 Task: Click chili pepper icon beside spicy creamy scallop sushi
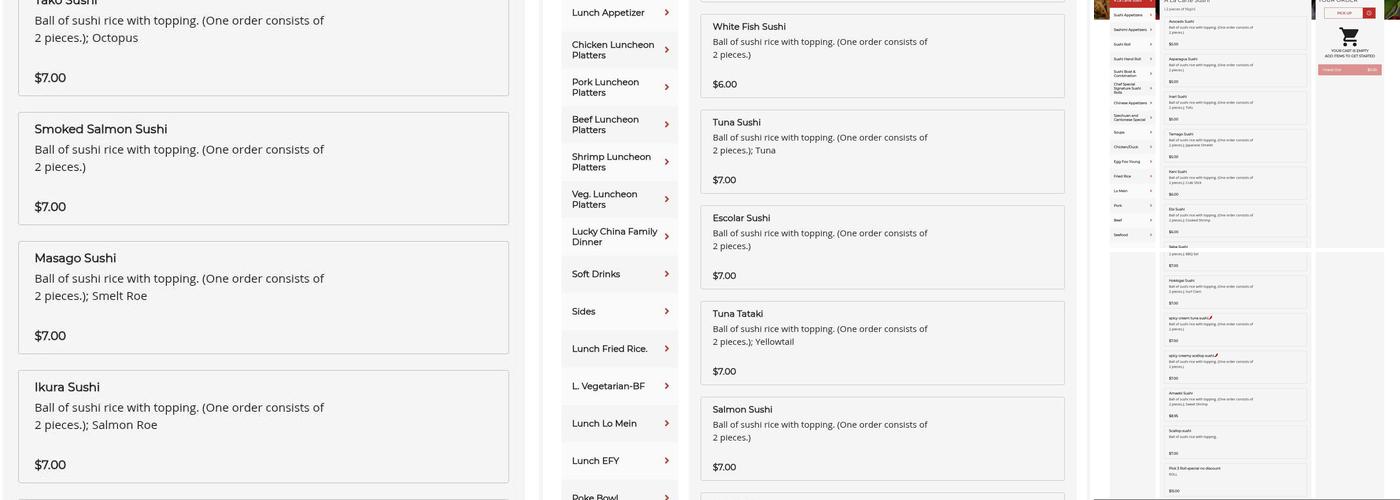(1215, 355)
